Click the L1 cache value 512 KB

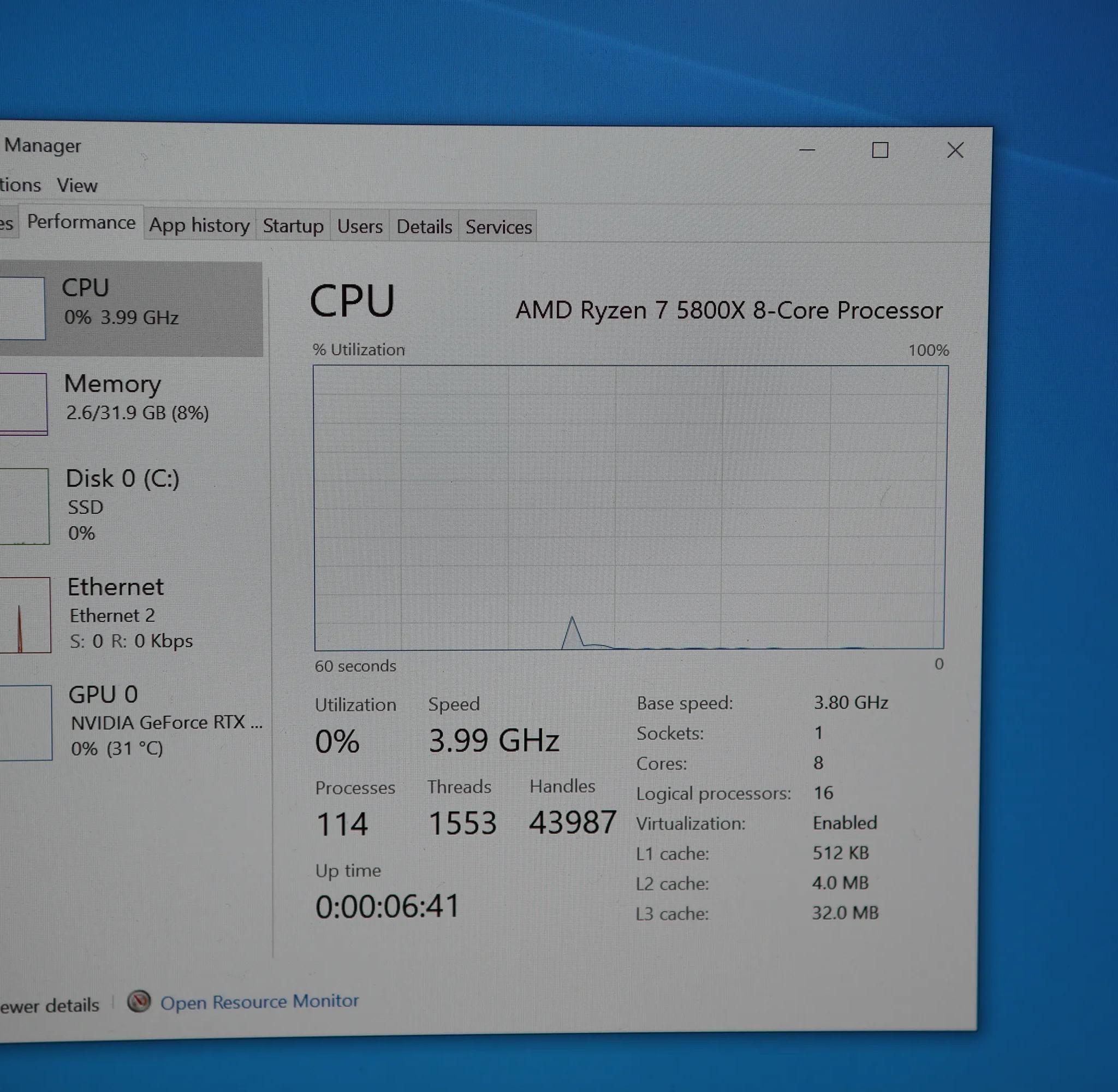coord(841,853)
